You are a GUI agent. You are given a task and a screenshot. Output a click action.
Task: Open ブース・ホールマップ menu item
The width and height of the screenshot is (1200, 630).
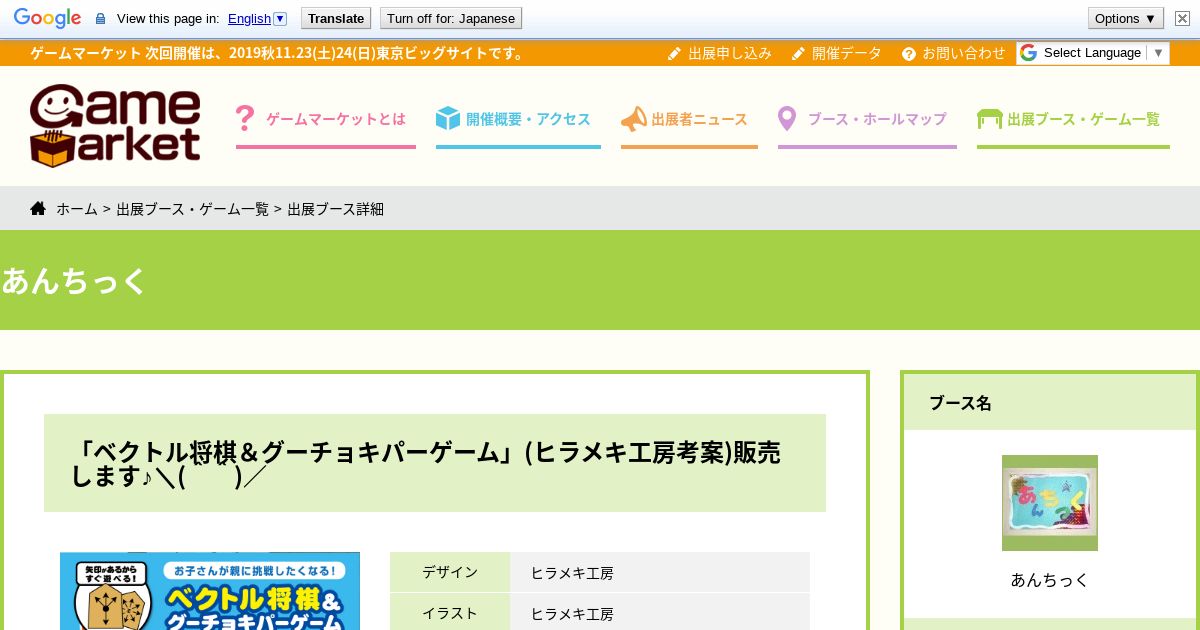click(877, 119)
